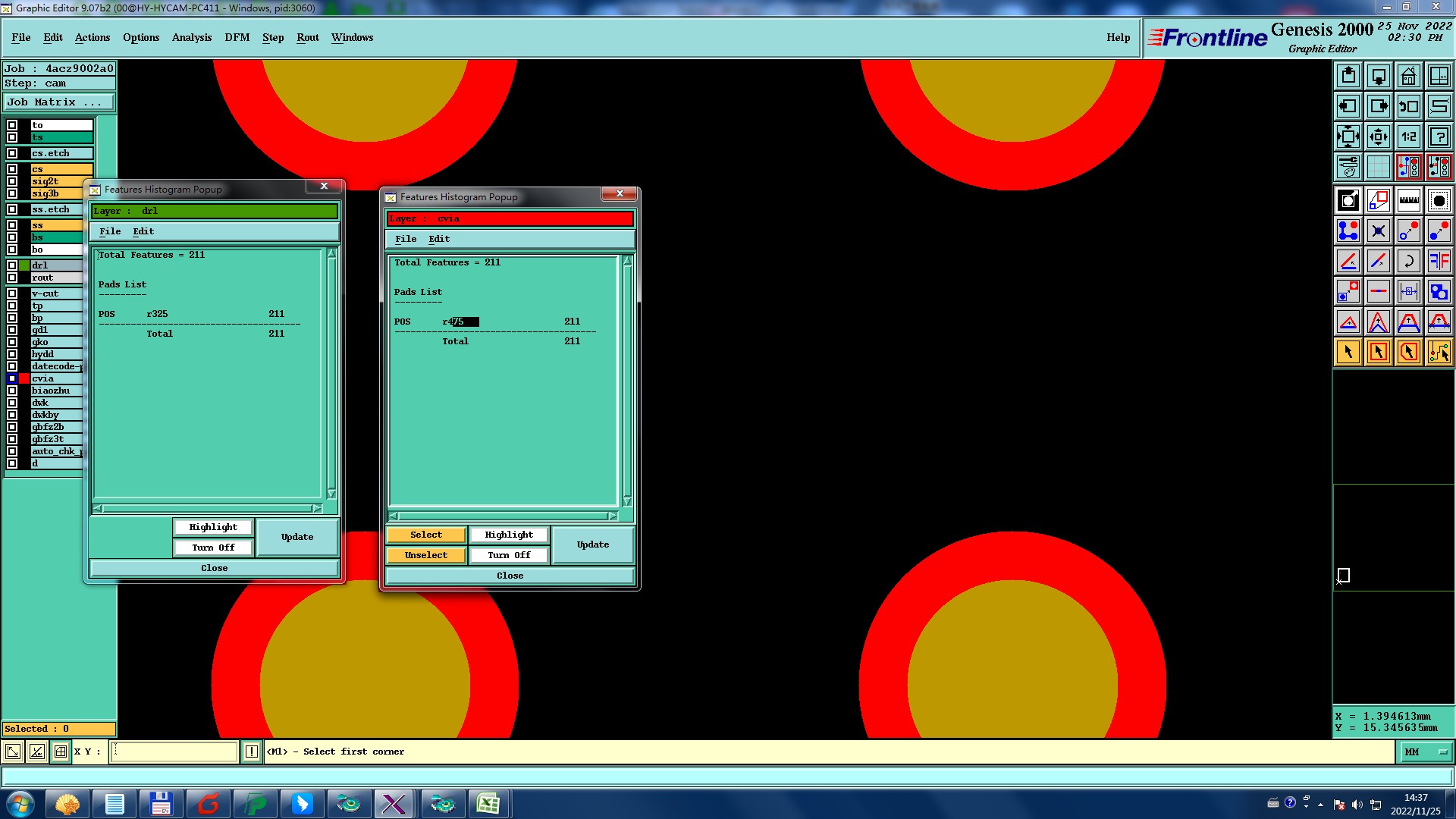The height and width of the screenshot is (819, 1456).
Task: Toggle the drl layer checkbox
Action: [x=12, y=265]
